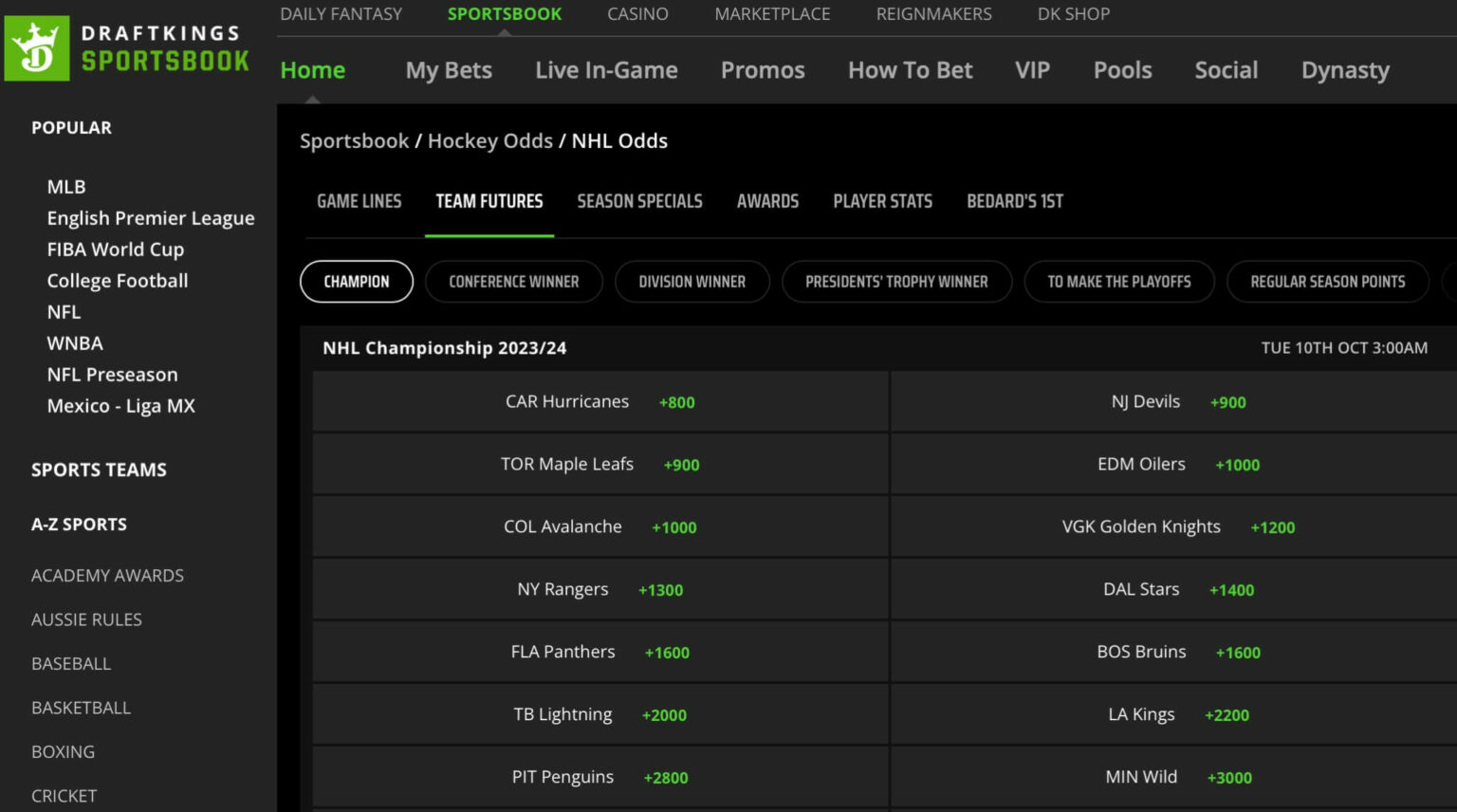1457x812 pixels.
Task: Select the Conference Winner filter pill
Action: click(x=514, y=282)
